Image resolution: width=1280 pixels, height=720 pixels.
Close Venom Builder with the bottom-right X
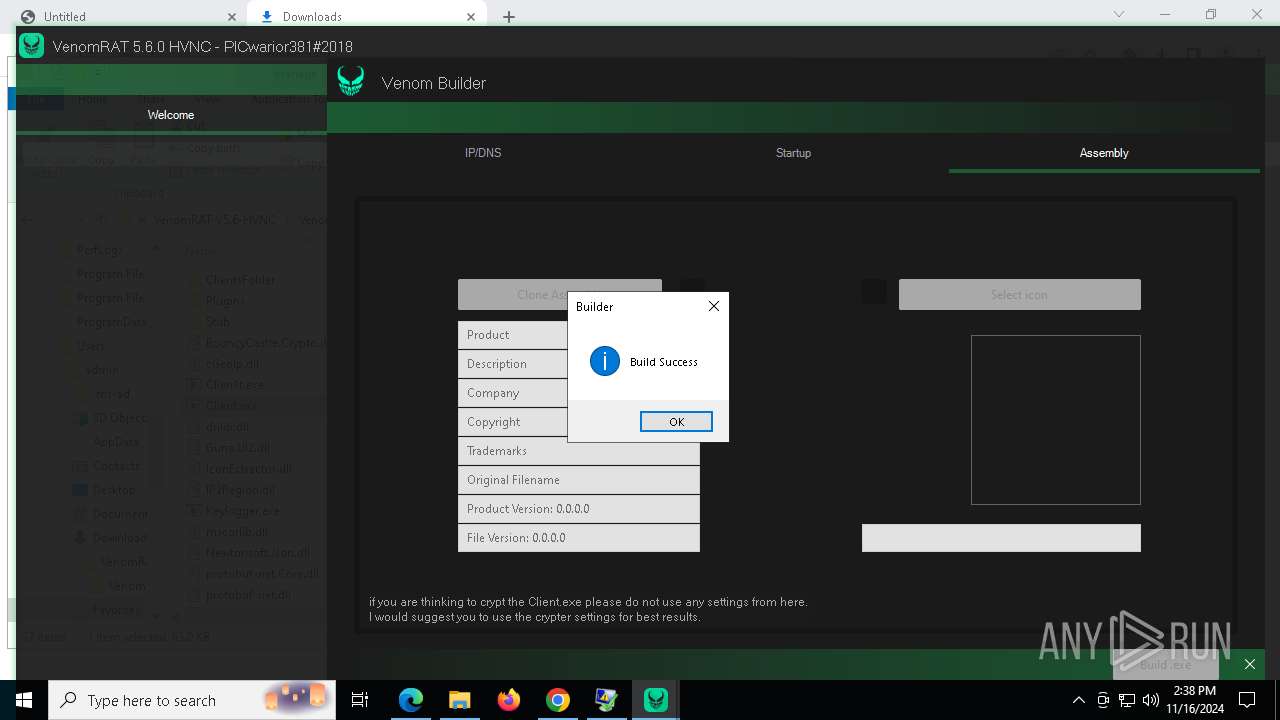(1249, 664)
